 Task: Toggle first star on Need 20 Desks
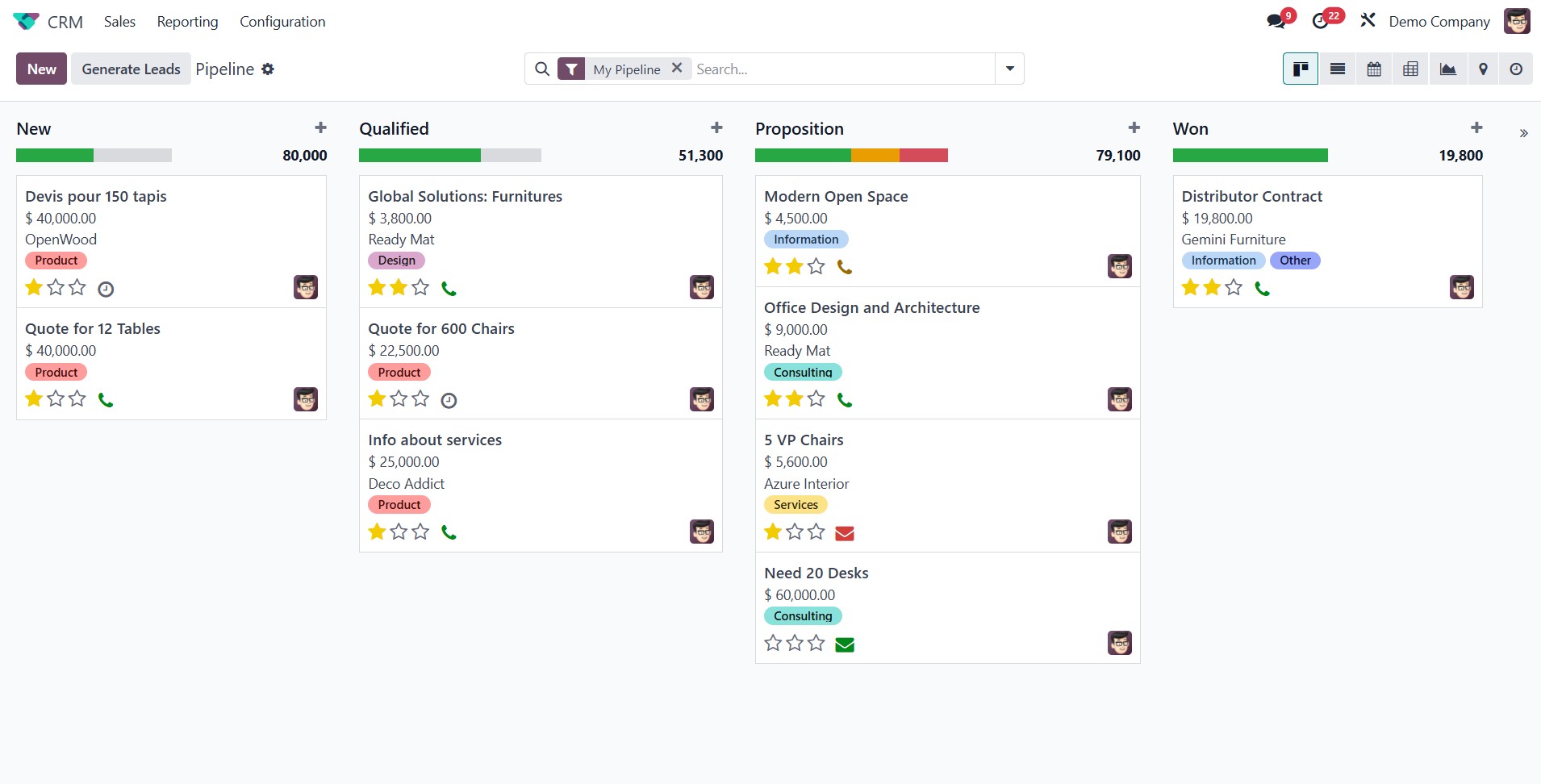(771, 643)
